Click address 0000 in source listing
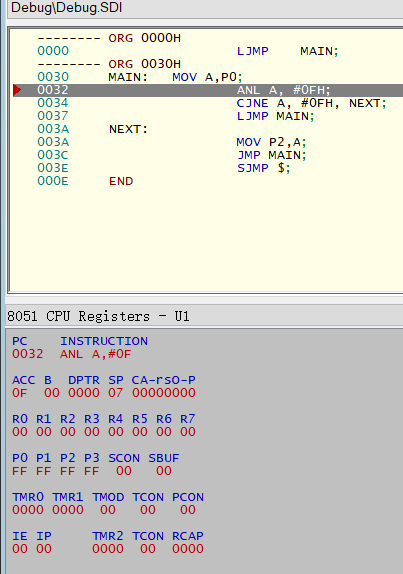 point(53,51)
